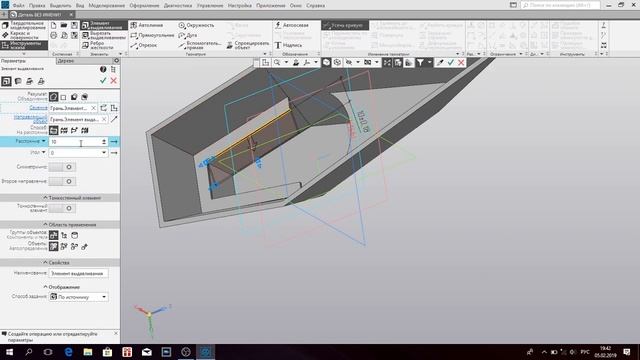This screenshot has width=640, height=360.
Task: Select the Отрезок tool
Action: (x=143, y=45)
